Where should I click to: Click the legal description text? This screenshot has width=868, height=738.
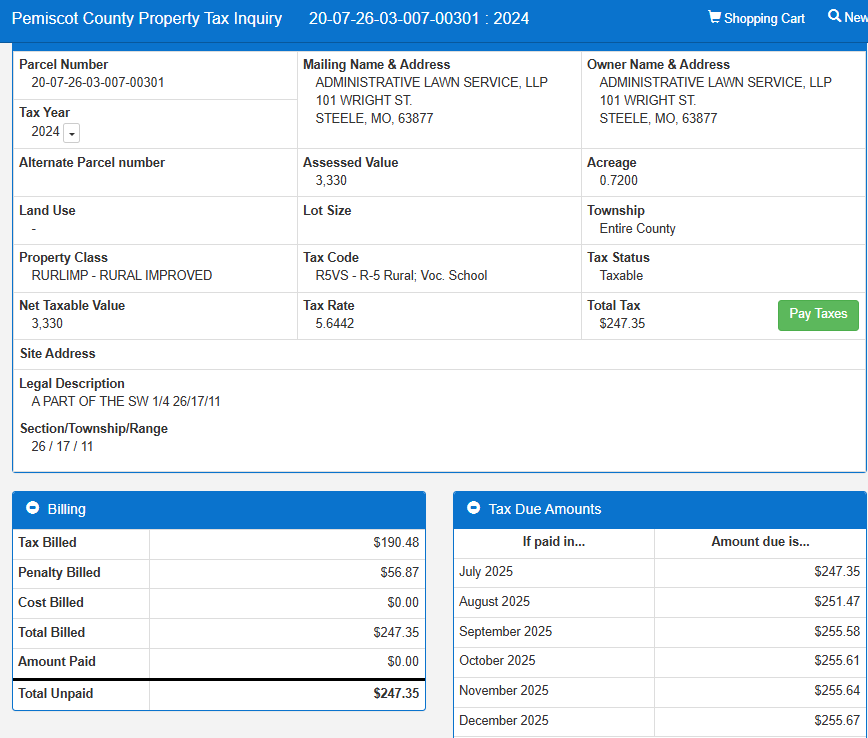(126, 402)
